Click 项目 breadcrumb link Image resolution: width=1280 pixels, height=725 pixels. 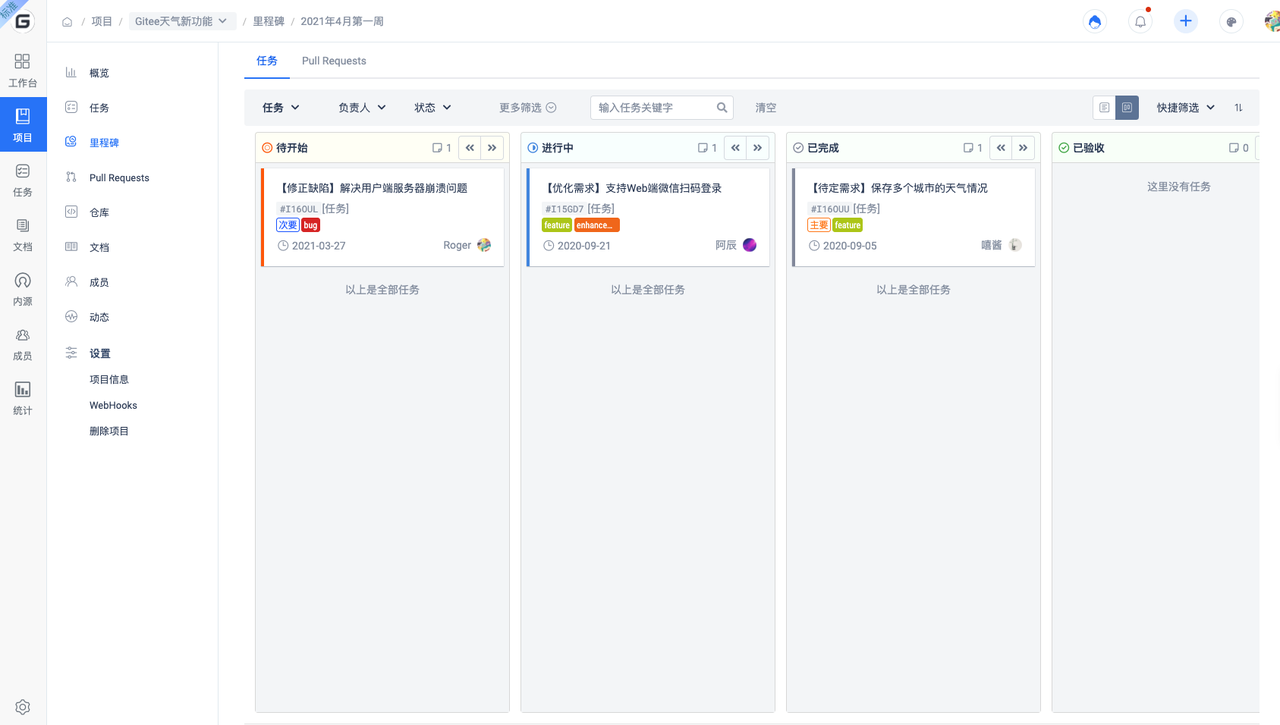pos(102,21)
